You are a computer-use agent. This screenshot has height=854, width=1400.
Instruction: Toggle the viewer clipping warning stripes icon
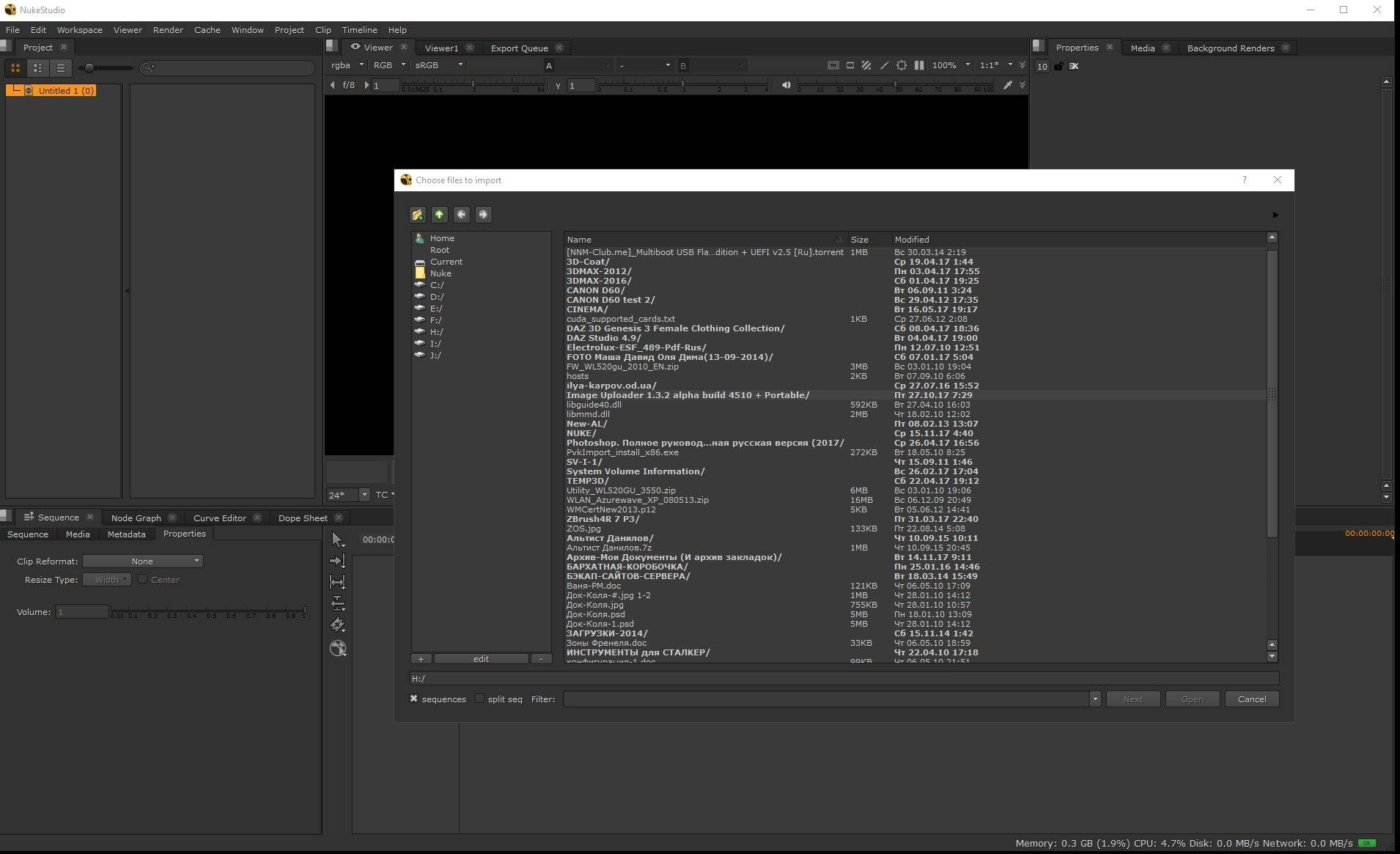(866, 65)
